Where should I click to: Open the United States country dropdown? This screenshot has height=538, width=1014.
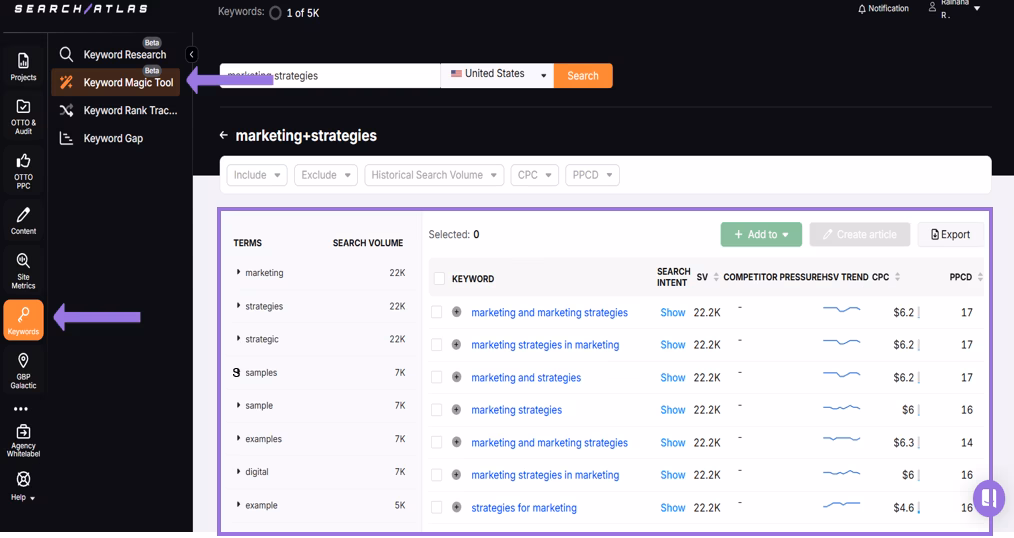click(497, 75)
